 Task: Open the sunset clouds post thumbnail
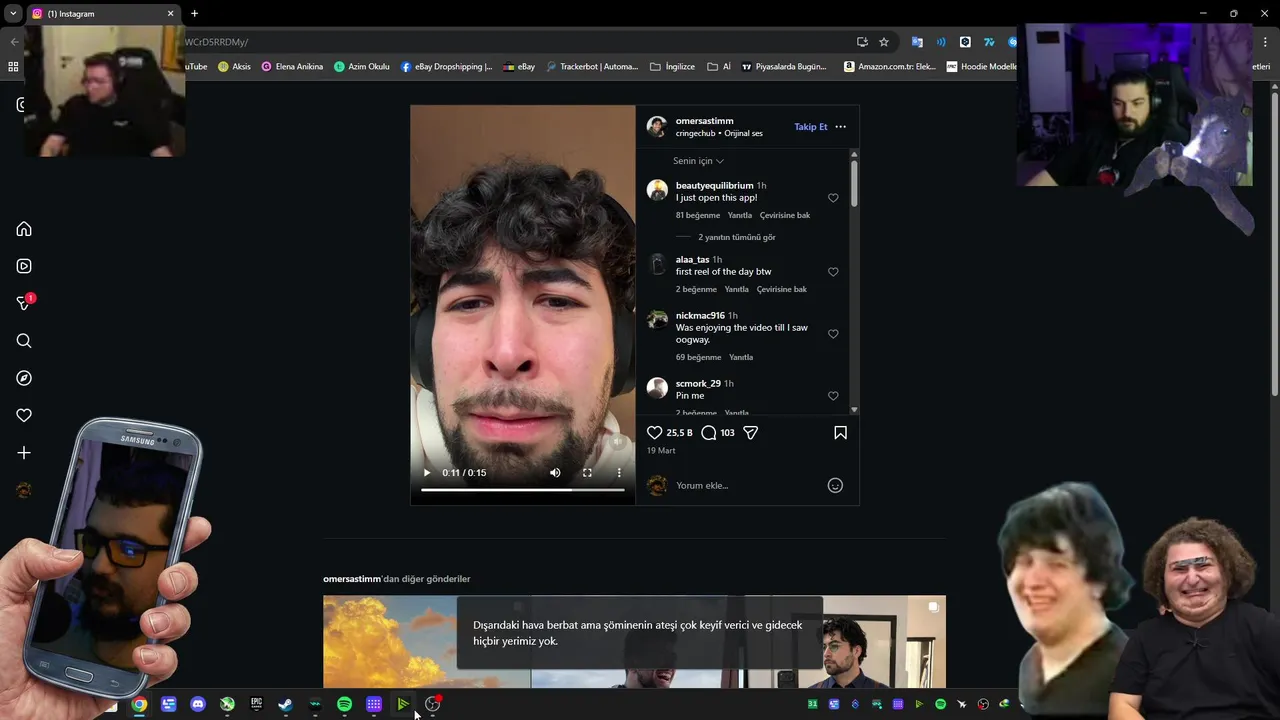[x=427, y=642]
